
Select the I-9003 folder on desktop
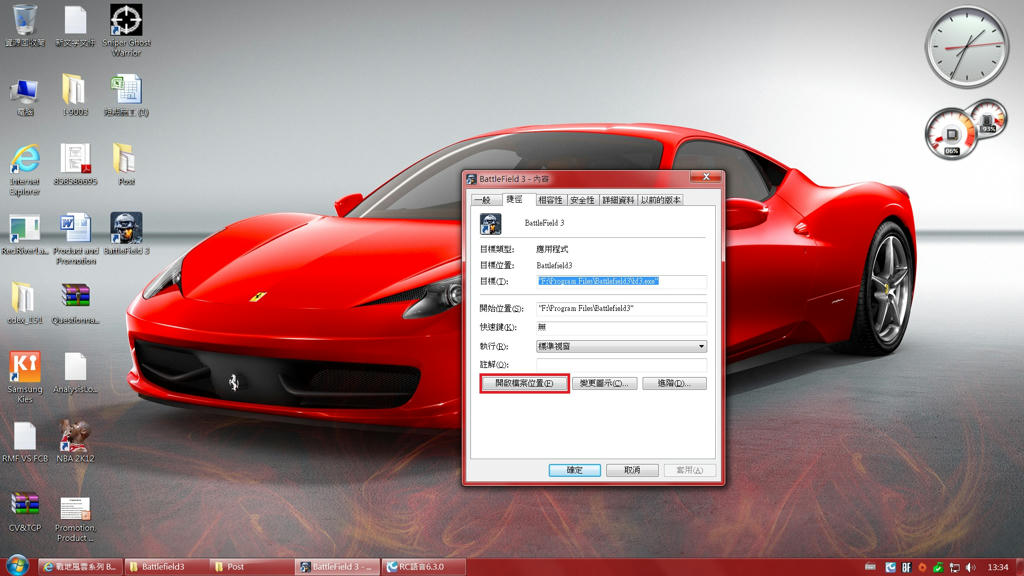point(74,95)
